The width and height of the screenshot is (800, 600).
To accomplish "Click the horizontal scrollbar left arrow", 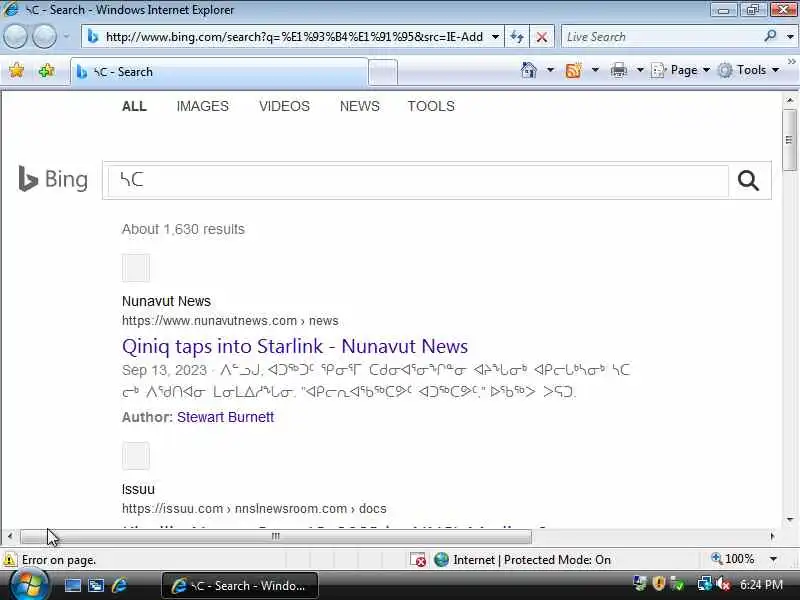I will tap(10, 536).
